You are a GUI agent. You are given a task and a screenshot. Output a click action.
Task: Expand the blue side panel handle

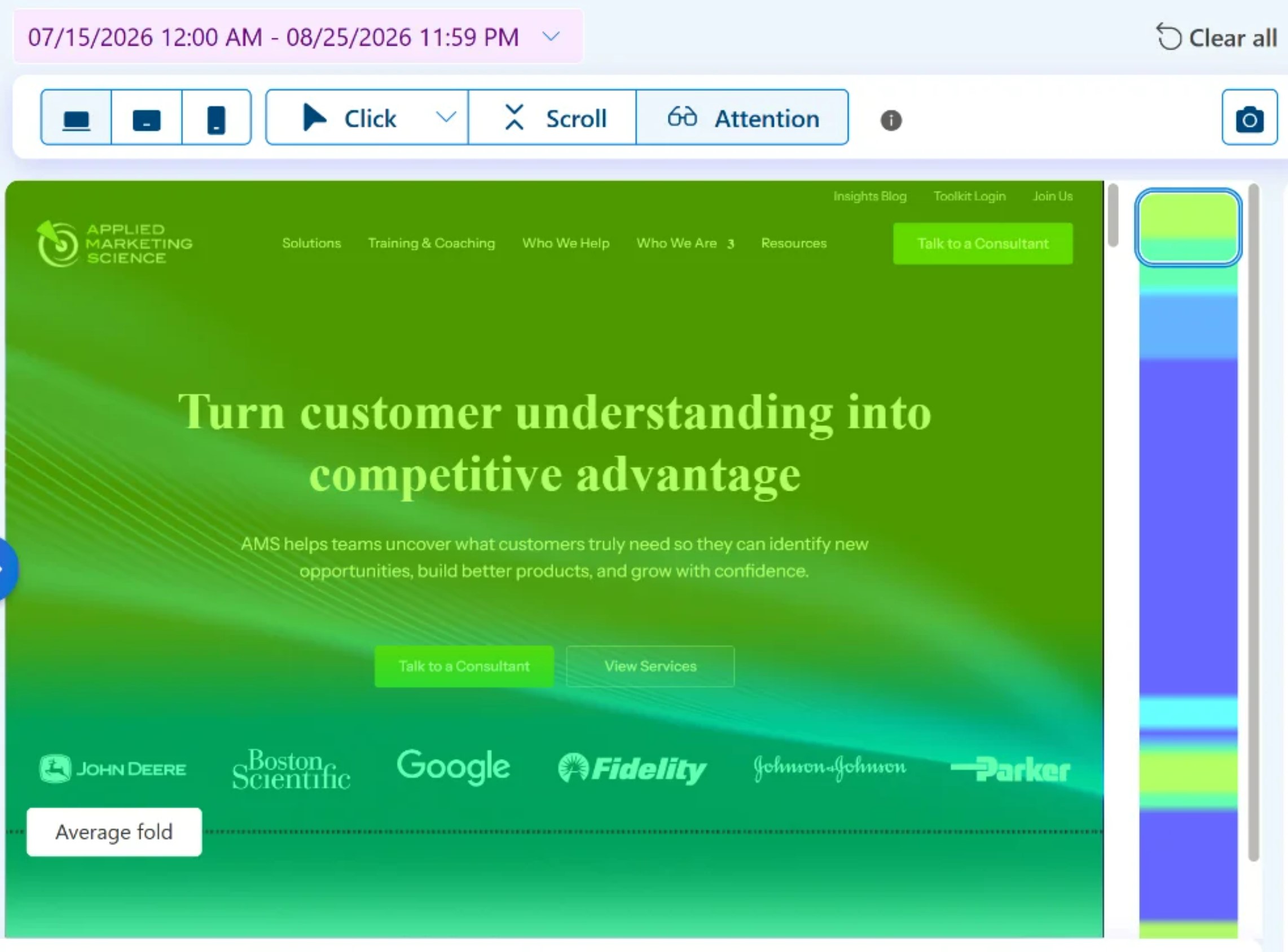pos(7,569)
